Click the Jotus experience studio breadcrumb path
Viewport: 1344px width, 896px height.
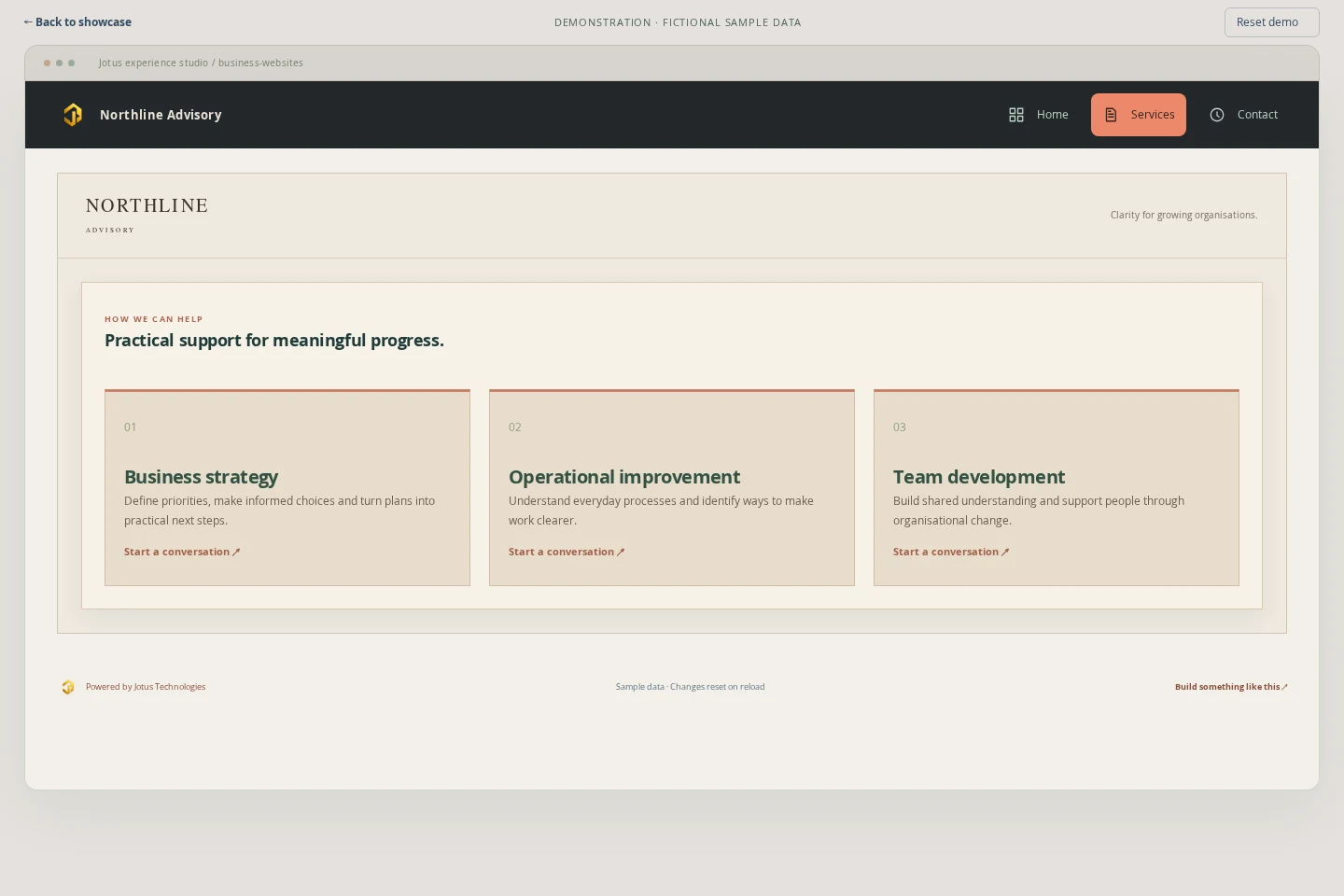[201, 63]
